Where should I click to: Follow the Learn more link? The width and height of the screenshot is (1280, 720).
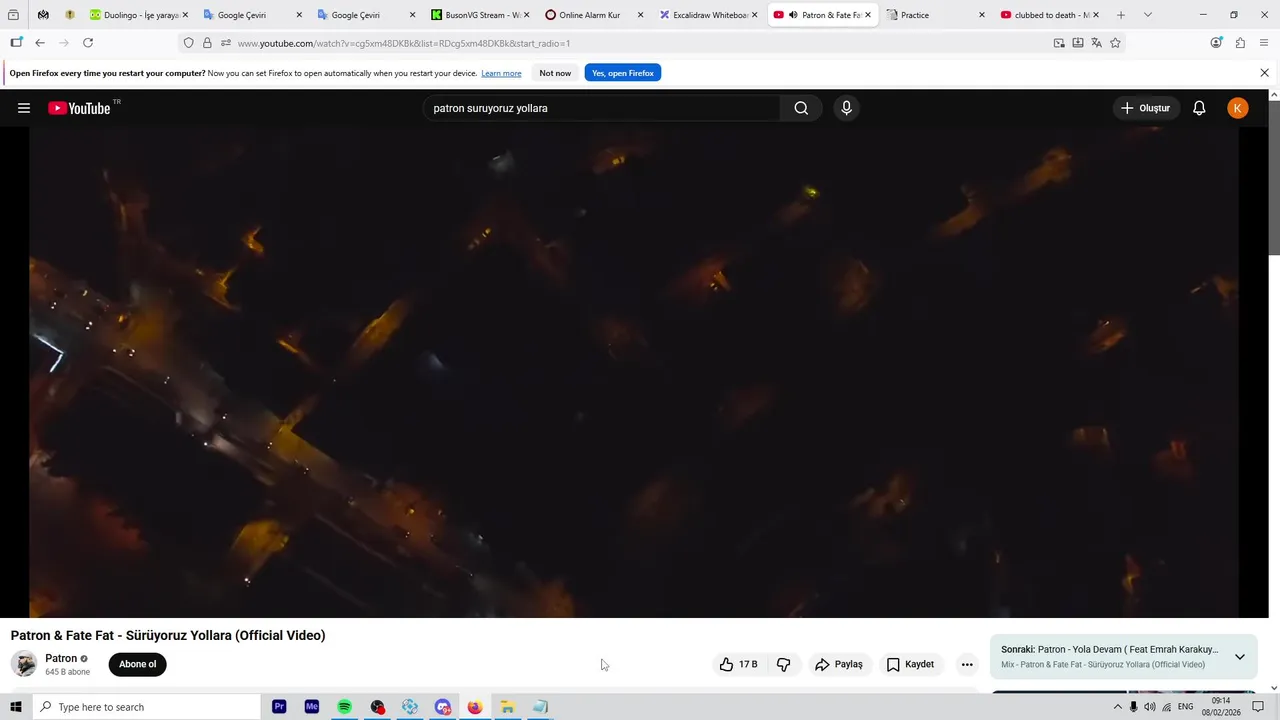point(501,73)
